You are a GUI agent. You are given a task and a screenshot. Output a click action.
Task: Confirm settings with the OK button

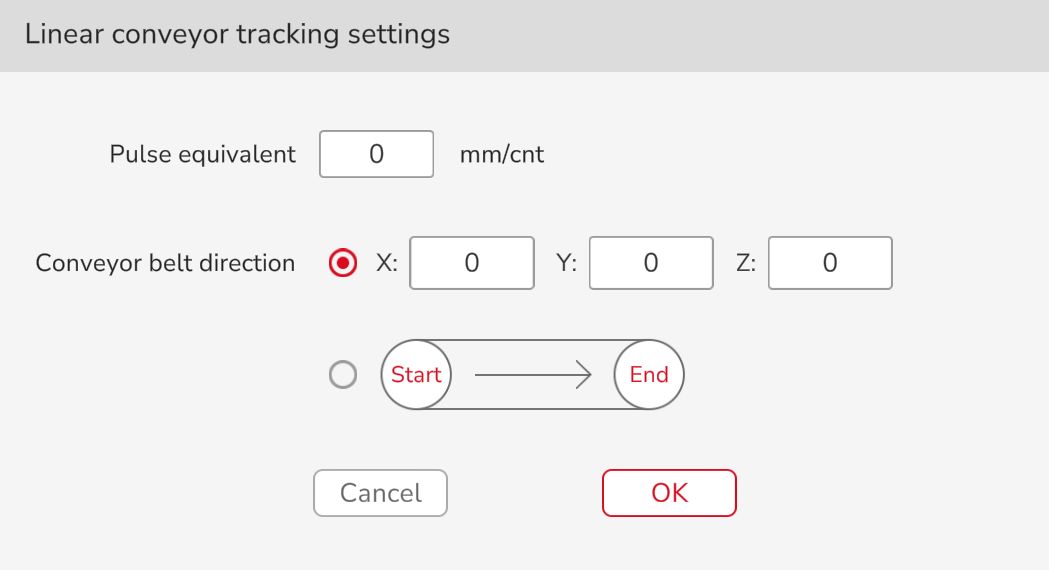669,493
